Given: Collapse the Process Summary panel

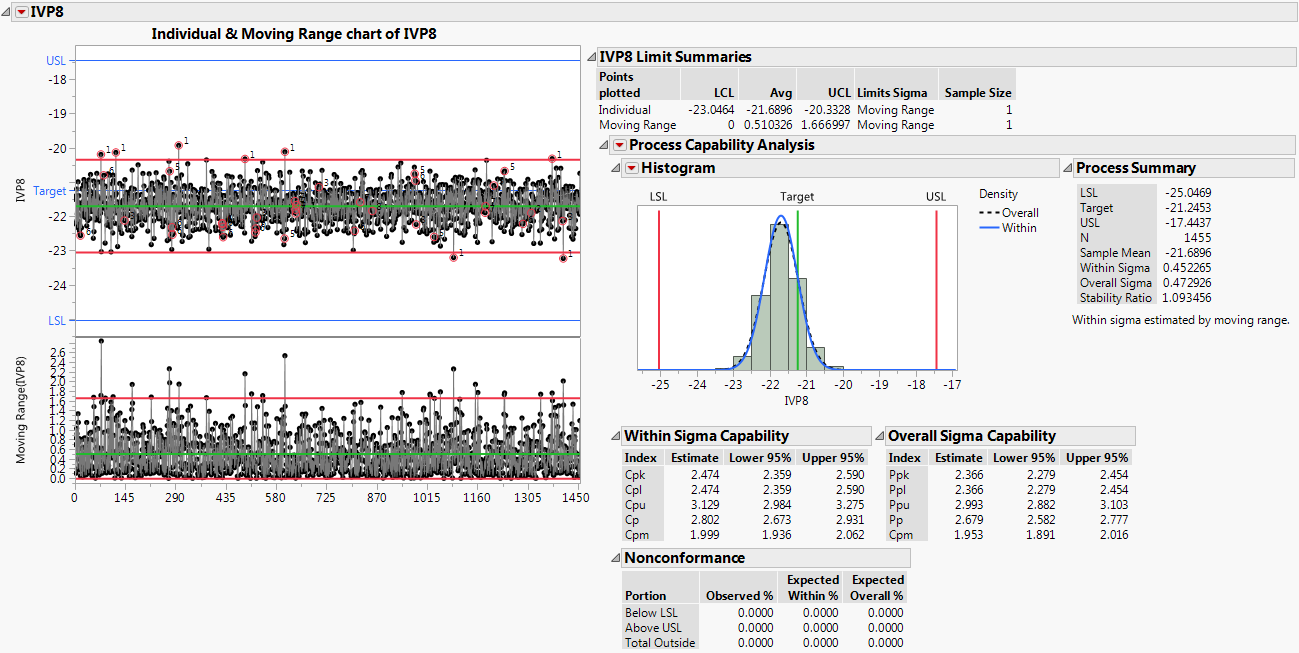Looking at the screenshot, I should pos(1067,168).
